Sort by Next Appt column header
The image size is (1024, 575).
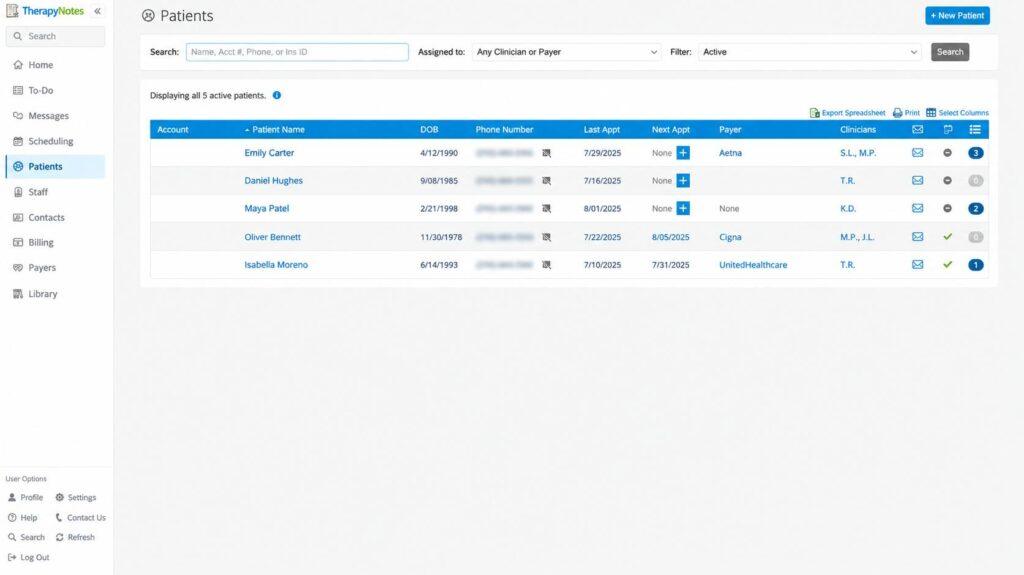click(671, 129)
